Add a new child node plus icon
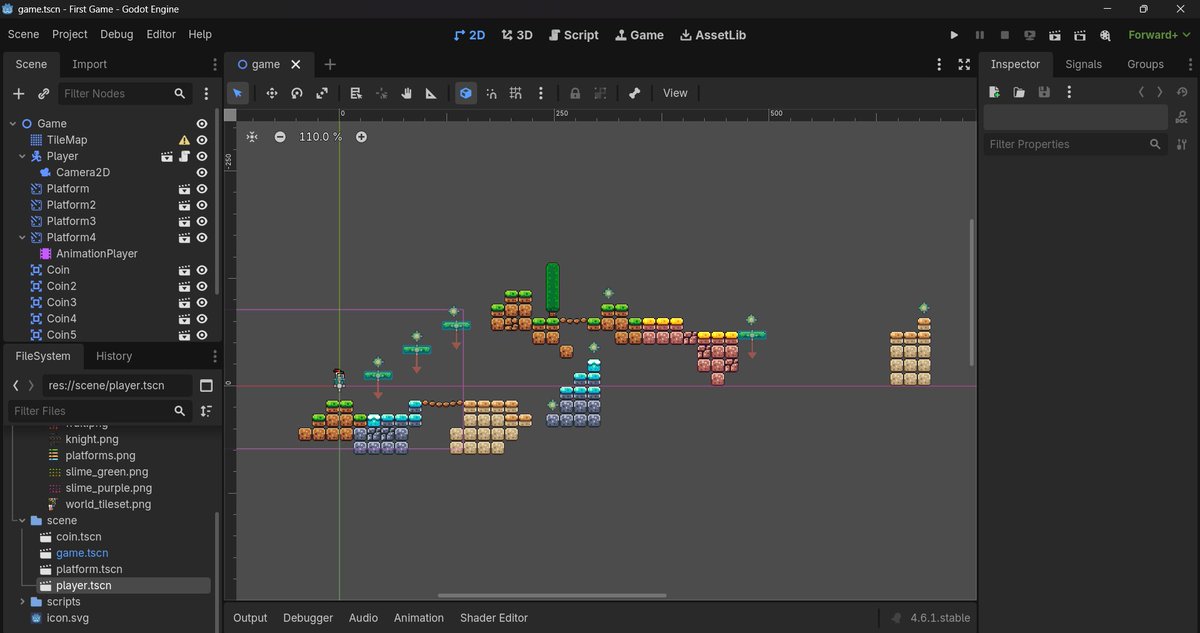Screen dimensions: 1200x633 pos(18,93)
